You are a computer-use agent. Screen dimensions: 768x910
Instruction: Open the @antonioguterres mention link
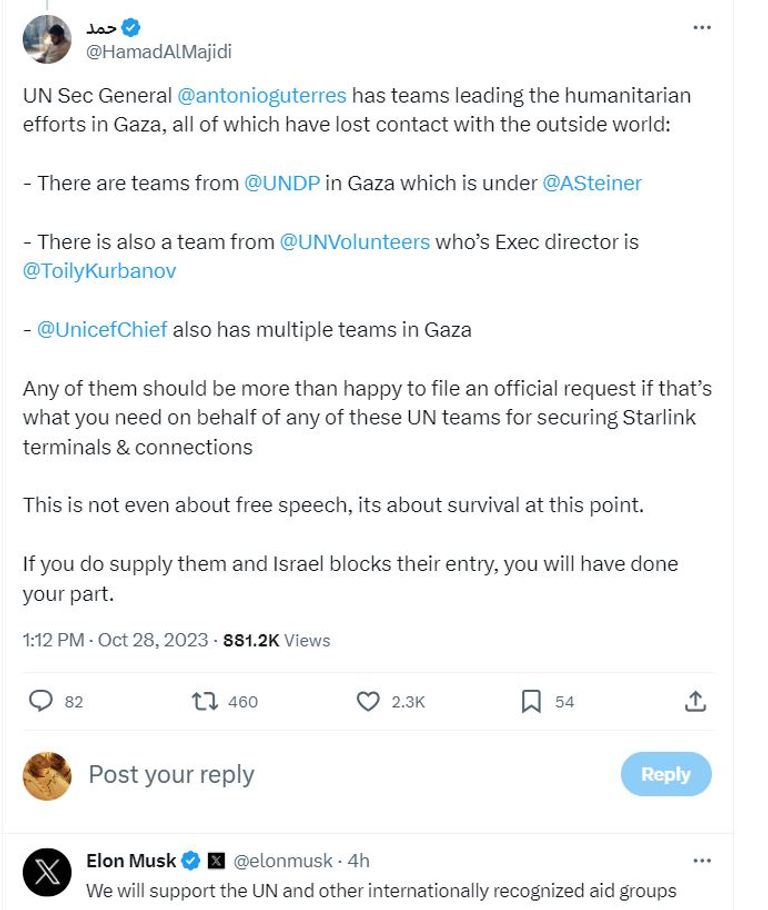262,96
